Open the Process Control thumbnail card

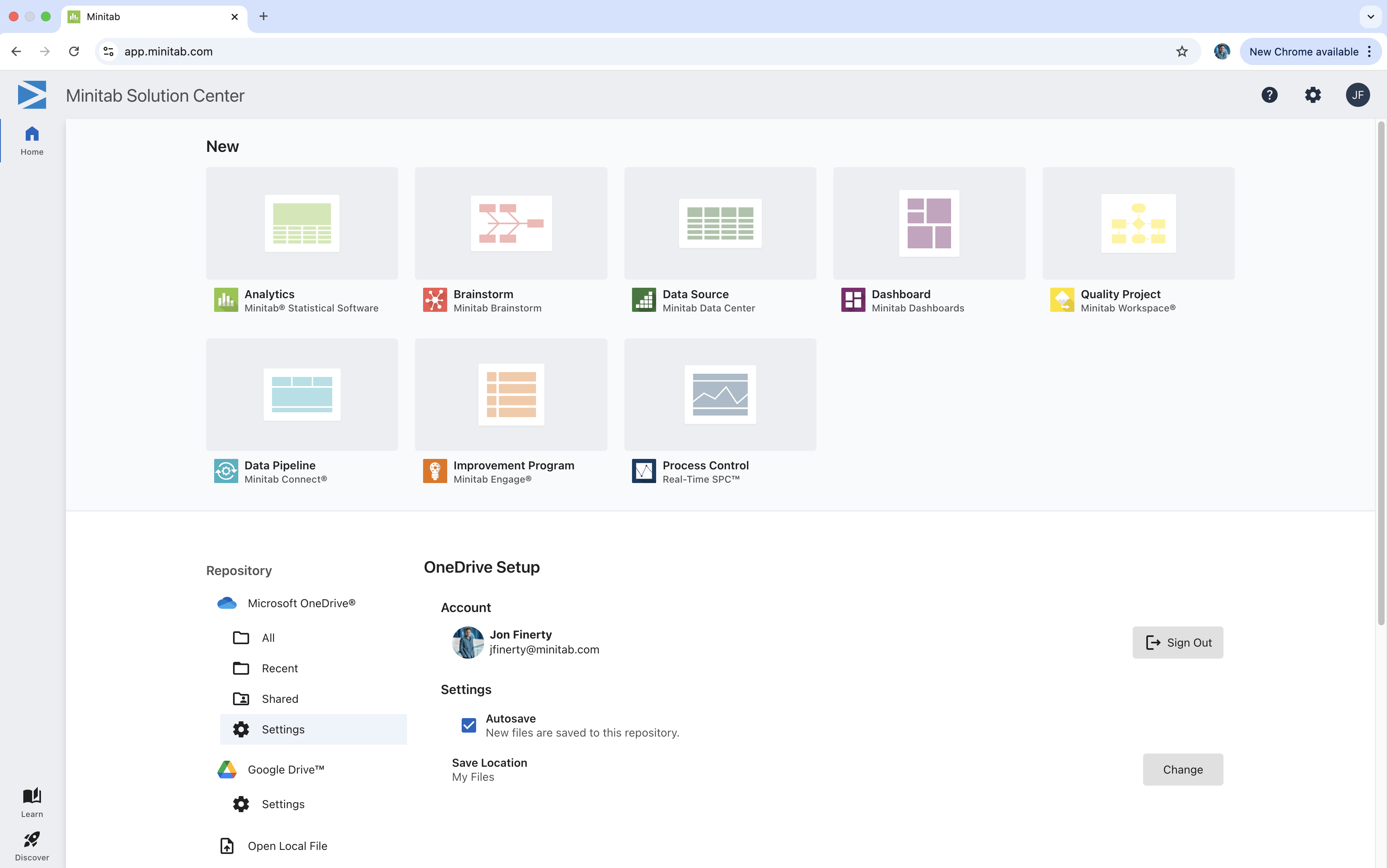(x=720, y=394)
